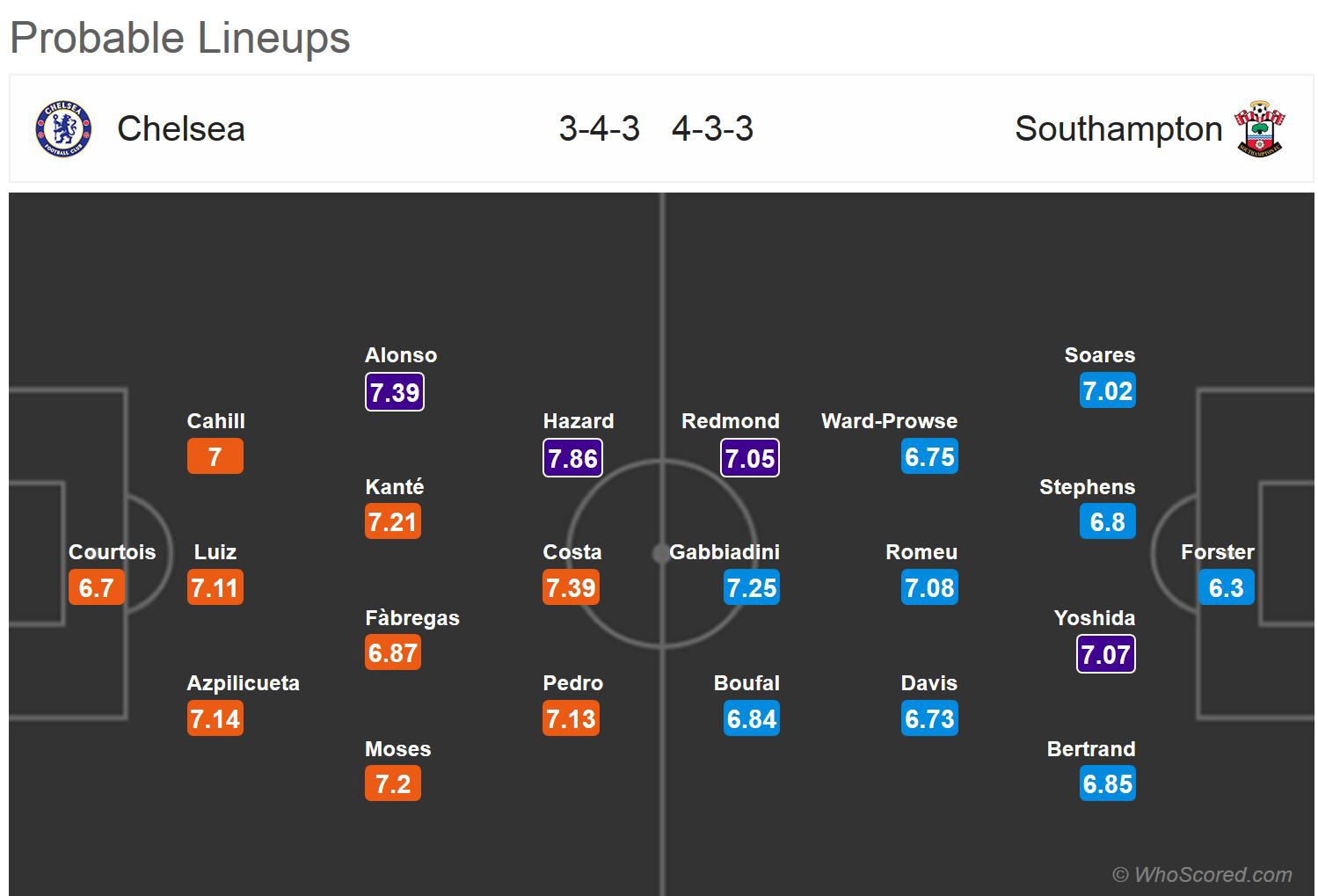Open the Azpilicueta player name
Image resolution: width=1318 pixels, height=896 pixels.
(x=244, y=683)
